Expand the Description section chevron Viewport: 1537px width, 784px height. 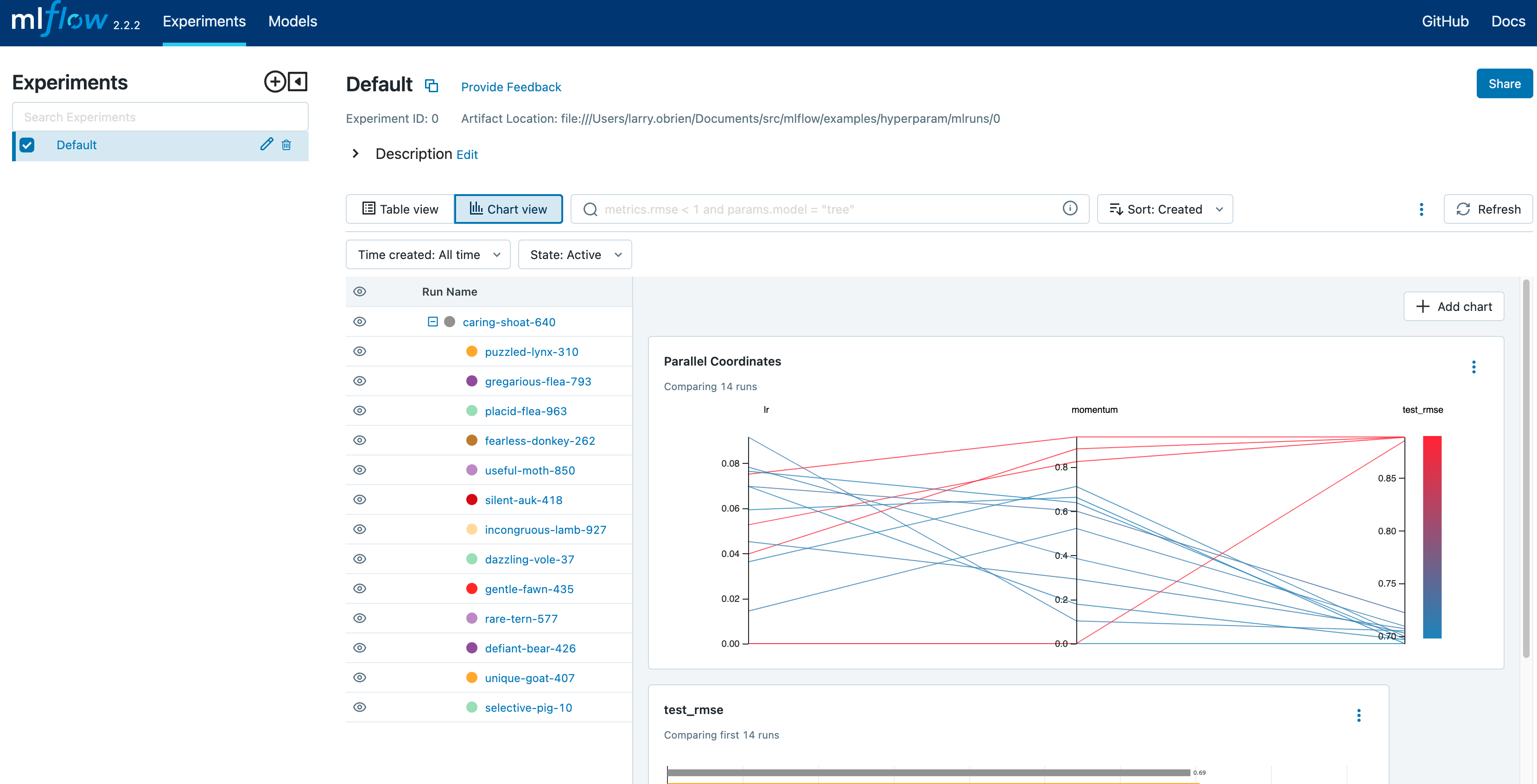356,154
